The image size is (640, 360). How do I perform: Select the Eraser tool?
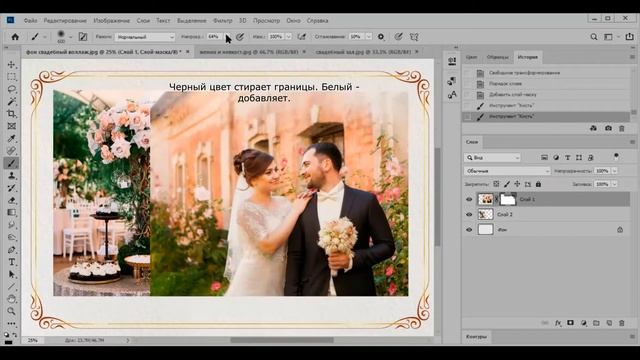coord(11,200)
